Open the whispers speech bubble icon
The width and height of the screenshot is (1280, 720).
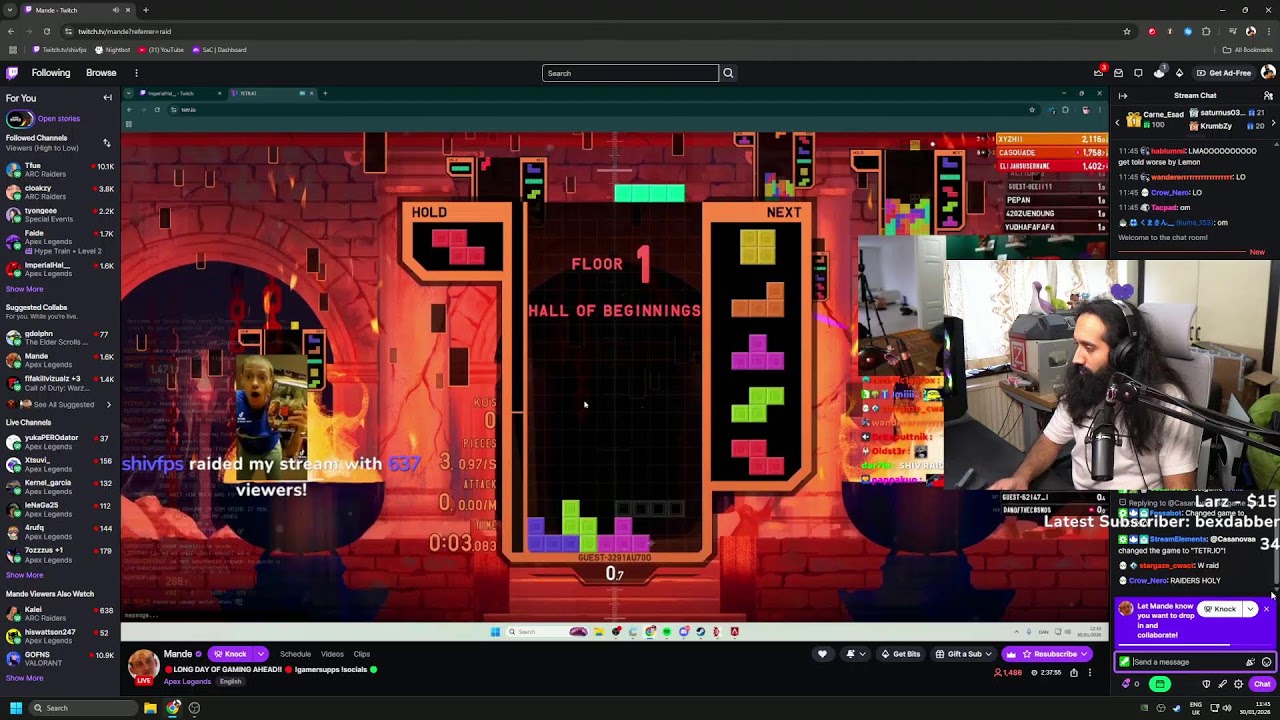1138,73
